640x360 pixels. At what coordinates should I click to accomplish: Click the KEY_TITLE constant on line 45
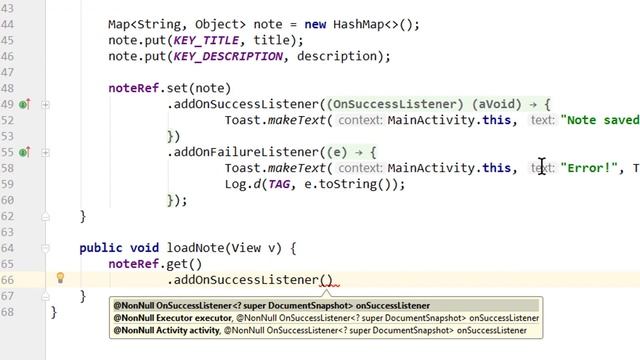tap(206, 40)
